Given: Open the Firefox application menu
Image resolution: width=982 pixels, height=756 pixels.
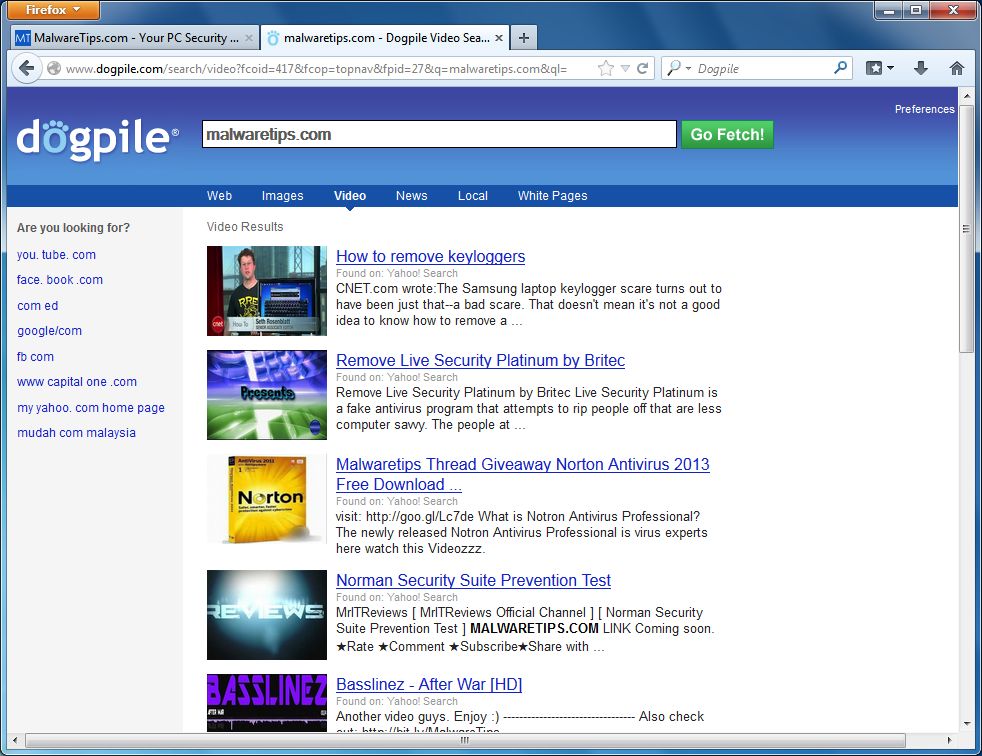Looking at the screenshot, I should tap(53, 10).
